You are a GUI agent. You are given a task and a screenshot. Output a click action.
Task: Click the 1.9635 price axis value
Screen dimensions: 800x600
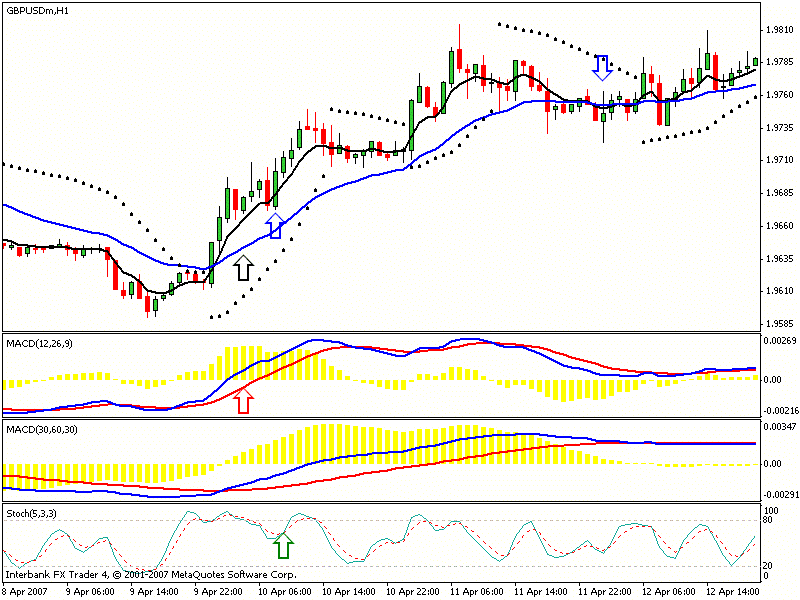780,258
